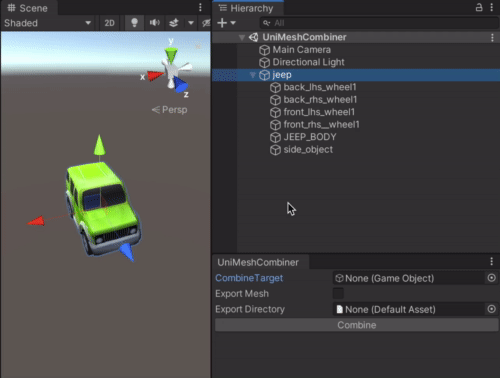Open Export Directory object picker circle
This screenshot has width=500, height=378.
coord(491,309)
